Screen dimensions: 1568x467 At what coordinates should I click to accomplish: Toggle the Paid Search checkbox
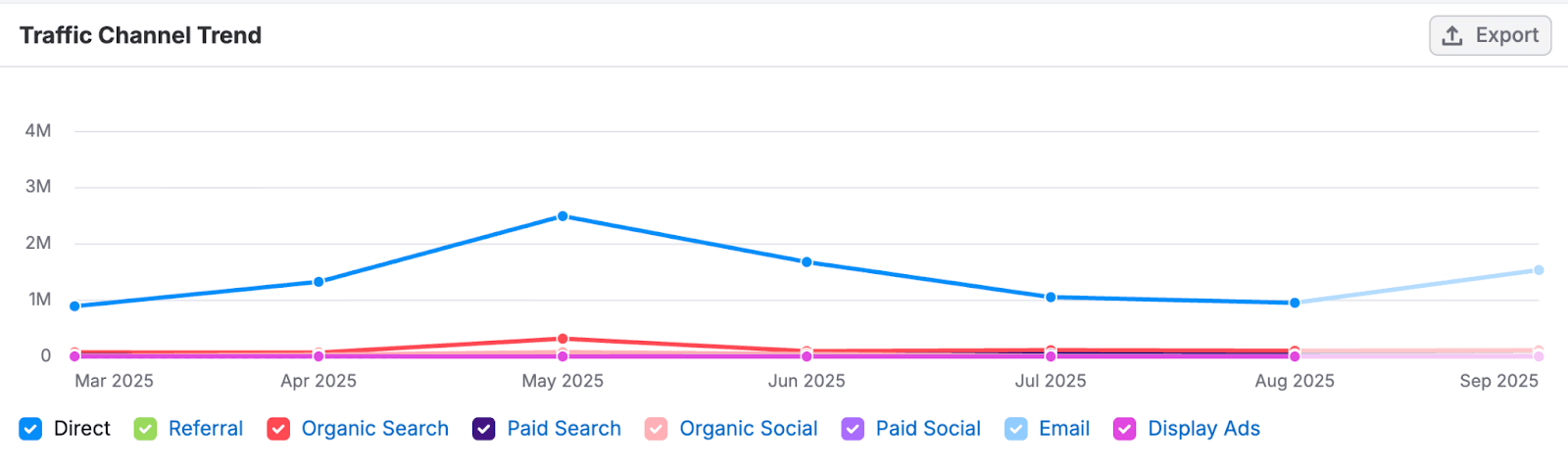[x=484, y=429]
